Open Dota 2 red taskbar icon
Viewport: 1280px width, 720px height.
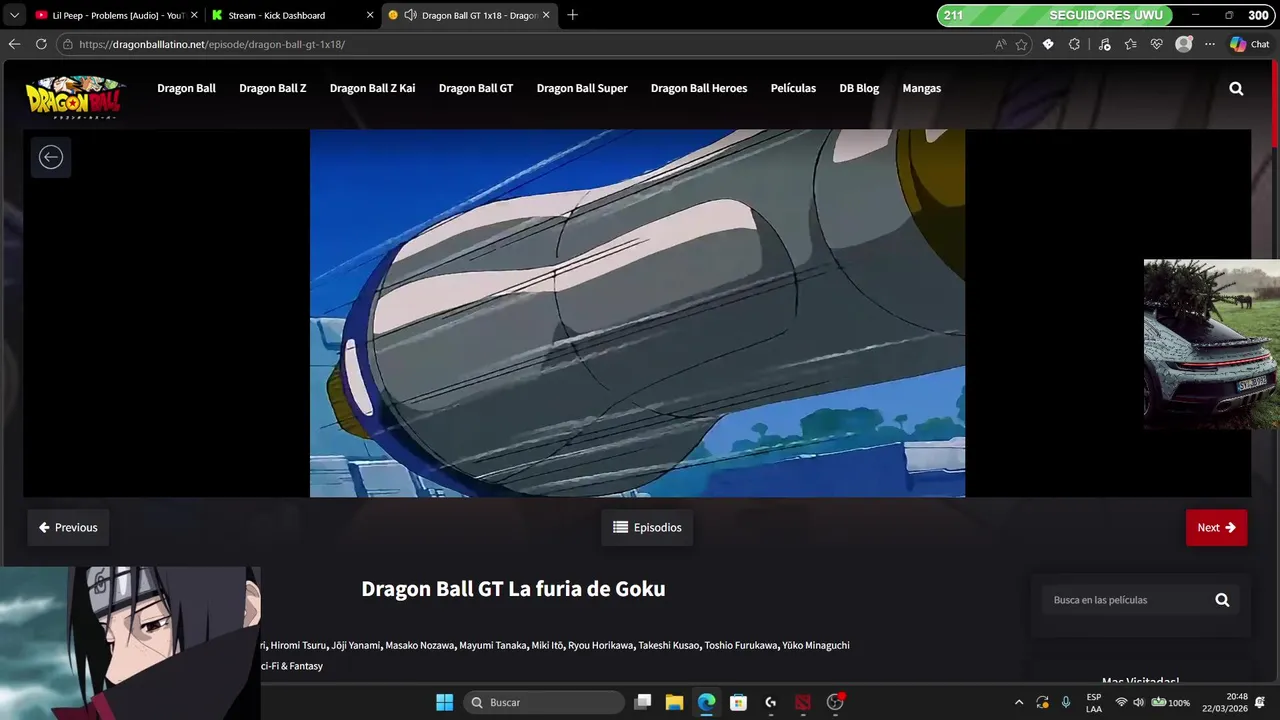[803, 702]
